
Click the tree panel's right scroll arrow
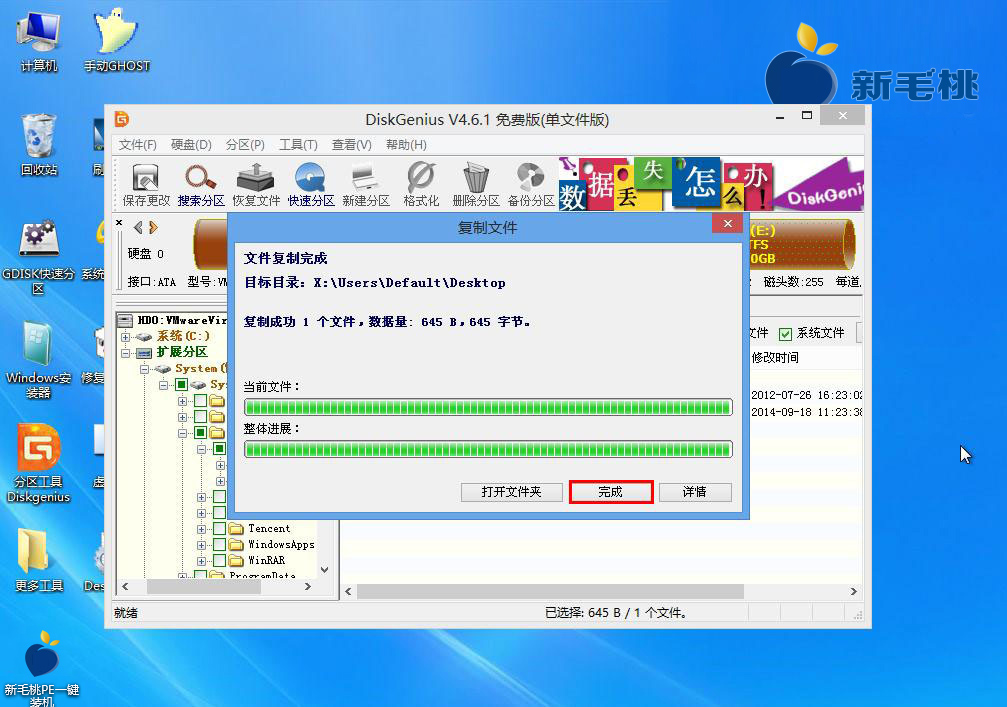pos(308,586)
